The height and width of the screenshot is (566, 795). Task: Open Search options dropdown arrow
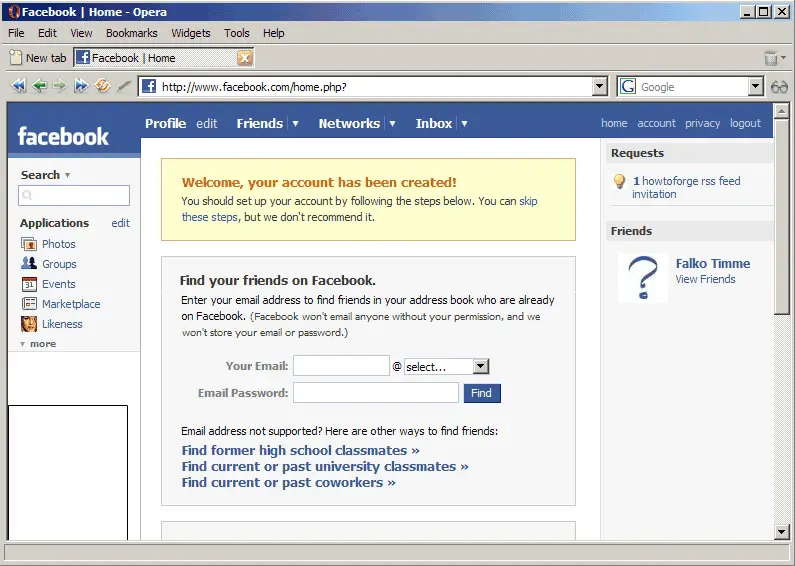click(67, 175)
